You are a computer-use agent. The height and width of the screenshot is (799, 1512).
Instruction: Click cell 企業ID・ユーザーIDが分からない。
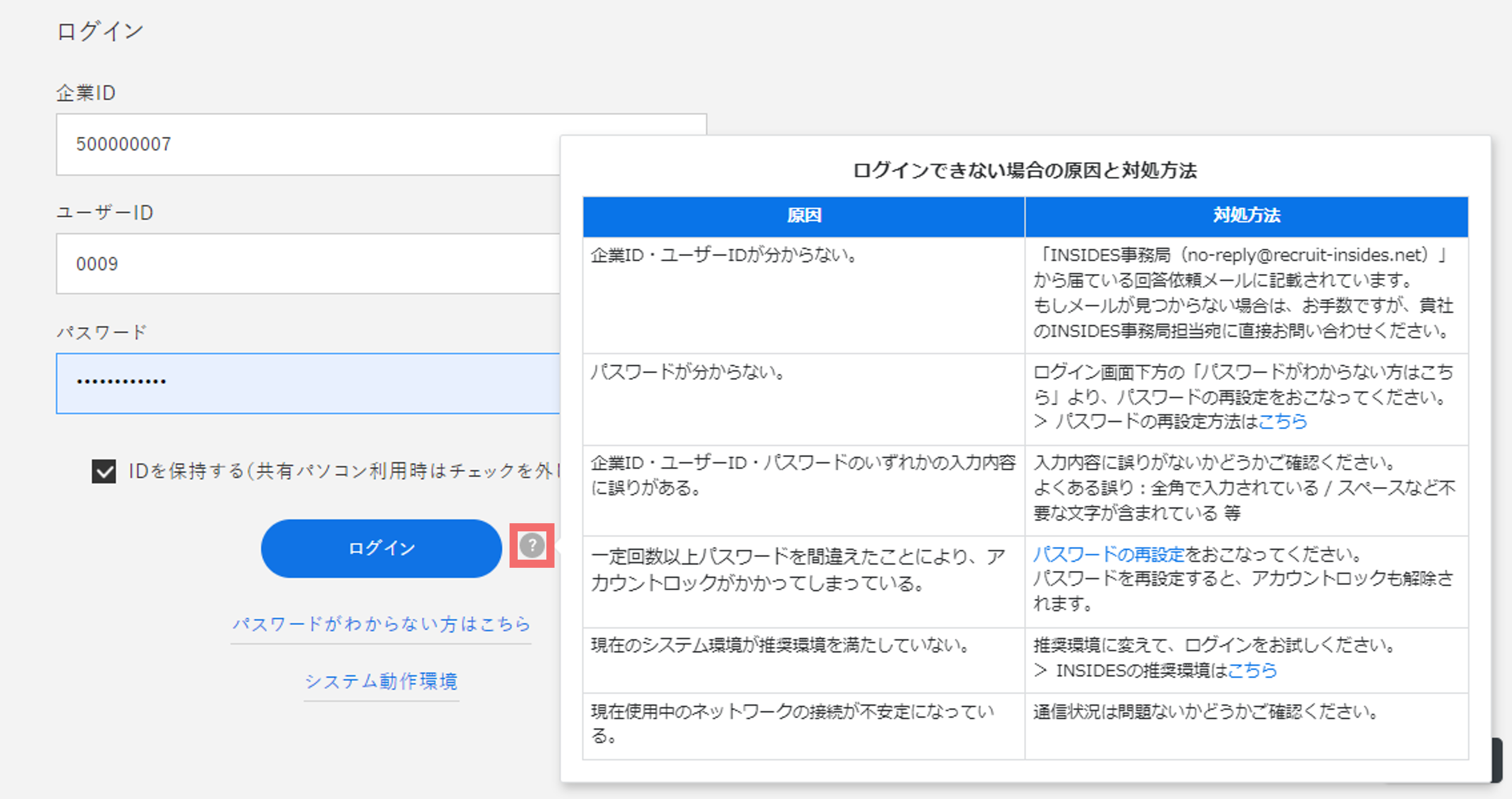point(804,295)
